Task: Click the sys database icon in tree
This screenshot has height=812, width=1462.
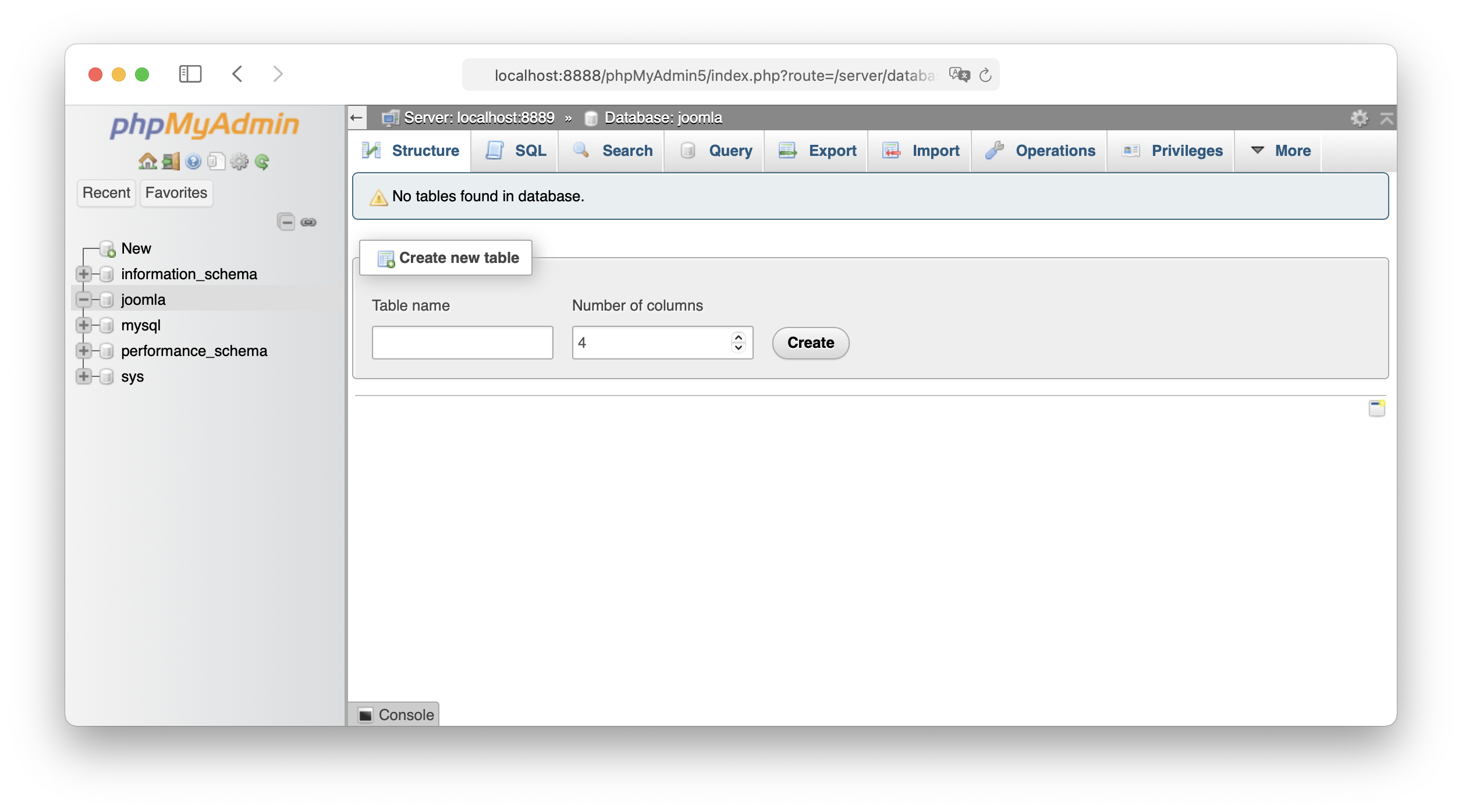Action: (107, 376)
